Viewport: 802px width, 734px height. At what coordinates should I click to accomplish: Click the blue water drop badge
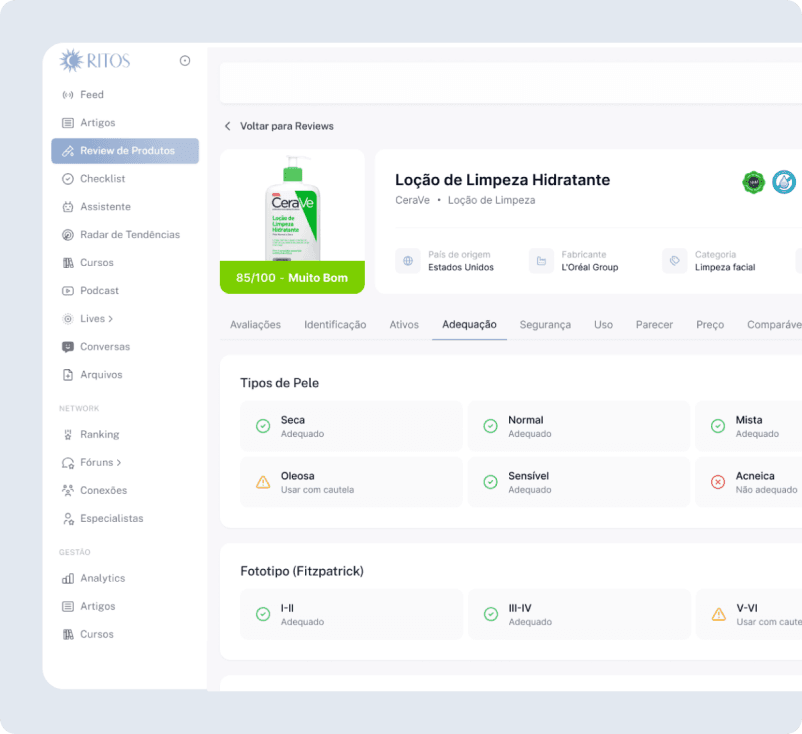(784, 182)
